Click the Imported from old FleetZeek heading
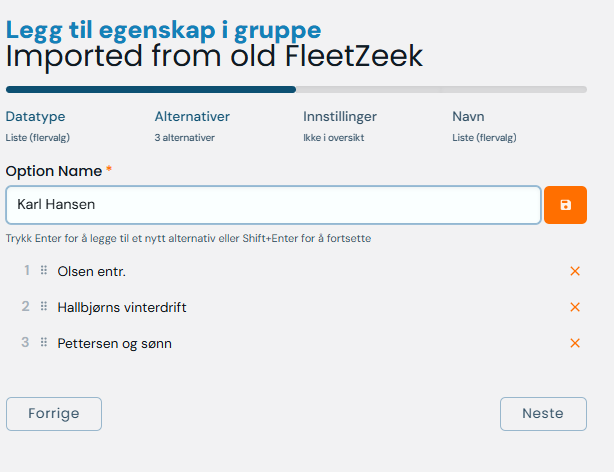 pos(214,56)
